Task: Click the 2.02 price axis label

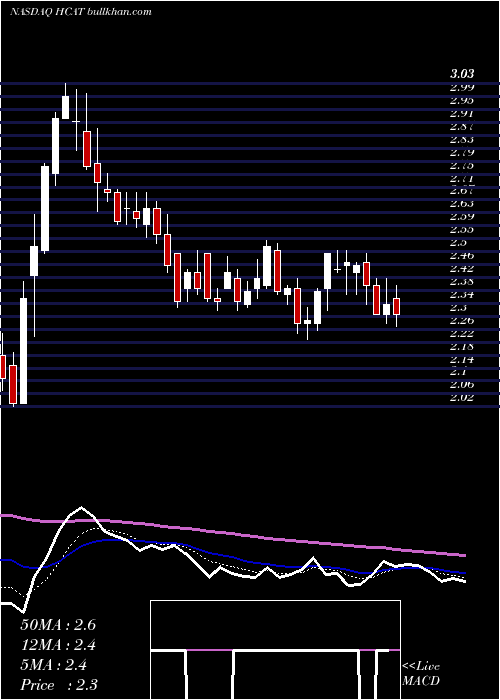Action: click(462, 397)
